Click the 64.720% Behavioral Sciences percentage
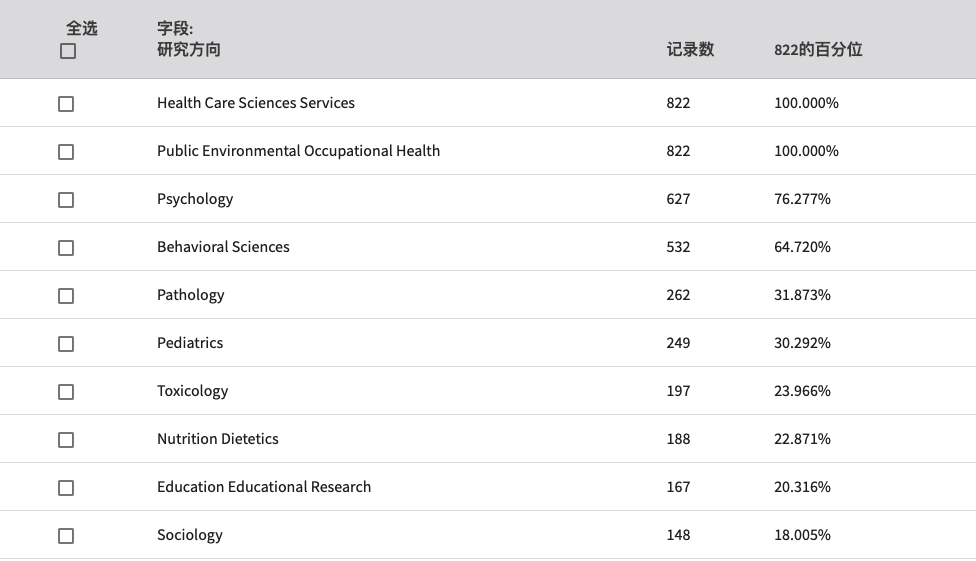976x561 pixels. click(x=802, y=247)
